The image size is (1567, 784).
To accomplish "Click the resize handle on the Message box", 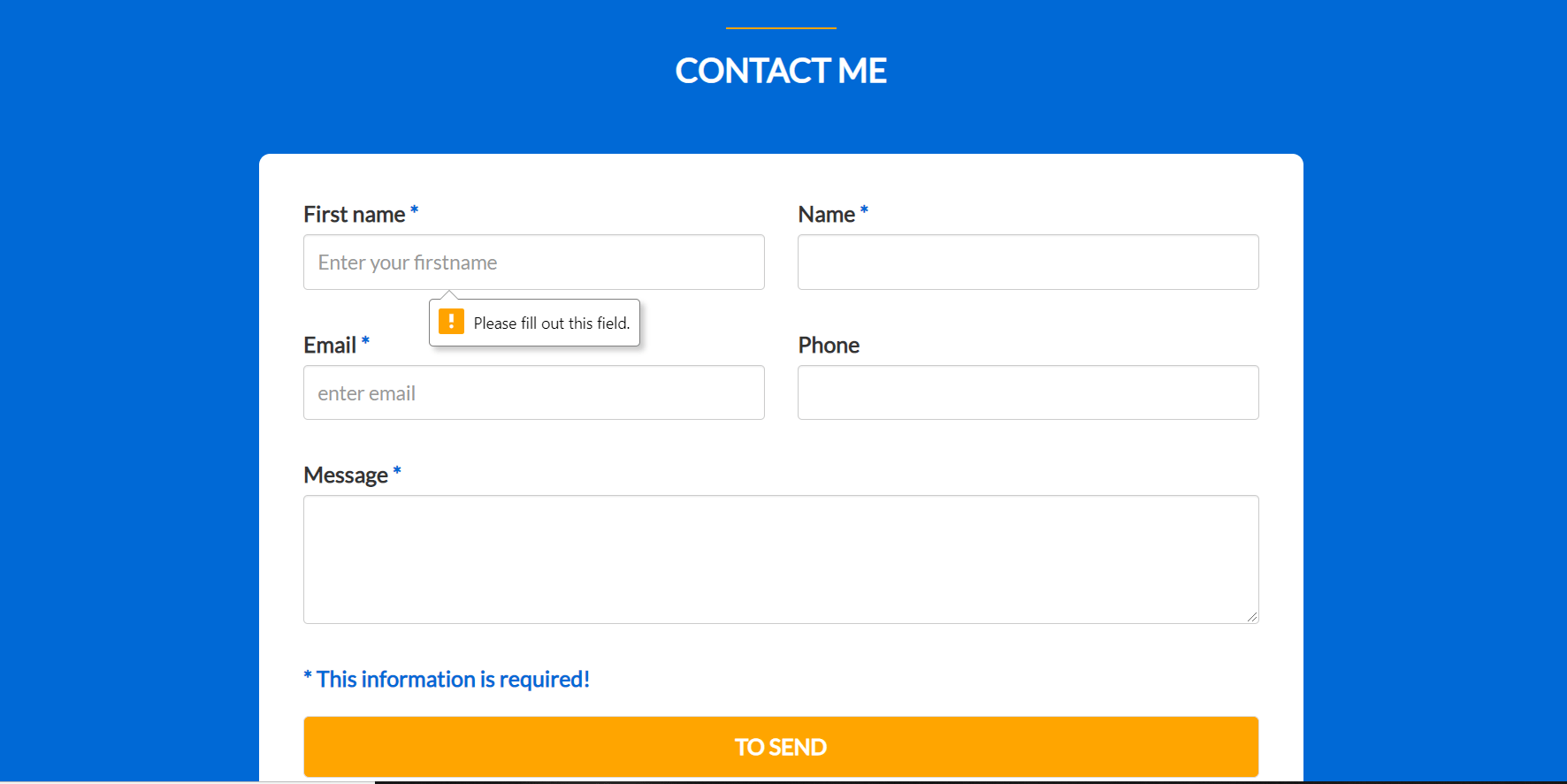I will [x=1253, y=618].
